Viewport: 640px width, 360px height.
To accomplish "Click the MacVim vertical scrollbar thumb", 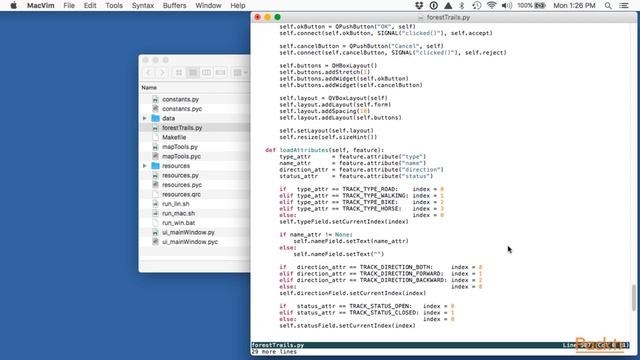I will tap(633, 298).
